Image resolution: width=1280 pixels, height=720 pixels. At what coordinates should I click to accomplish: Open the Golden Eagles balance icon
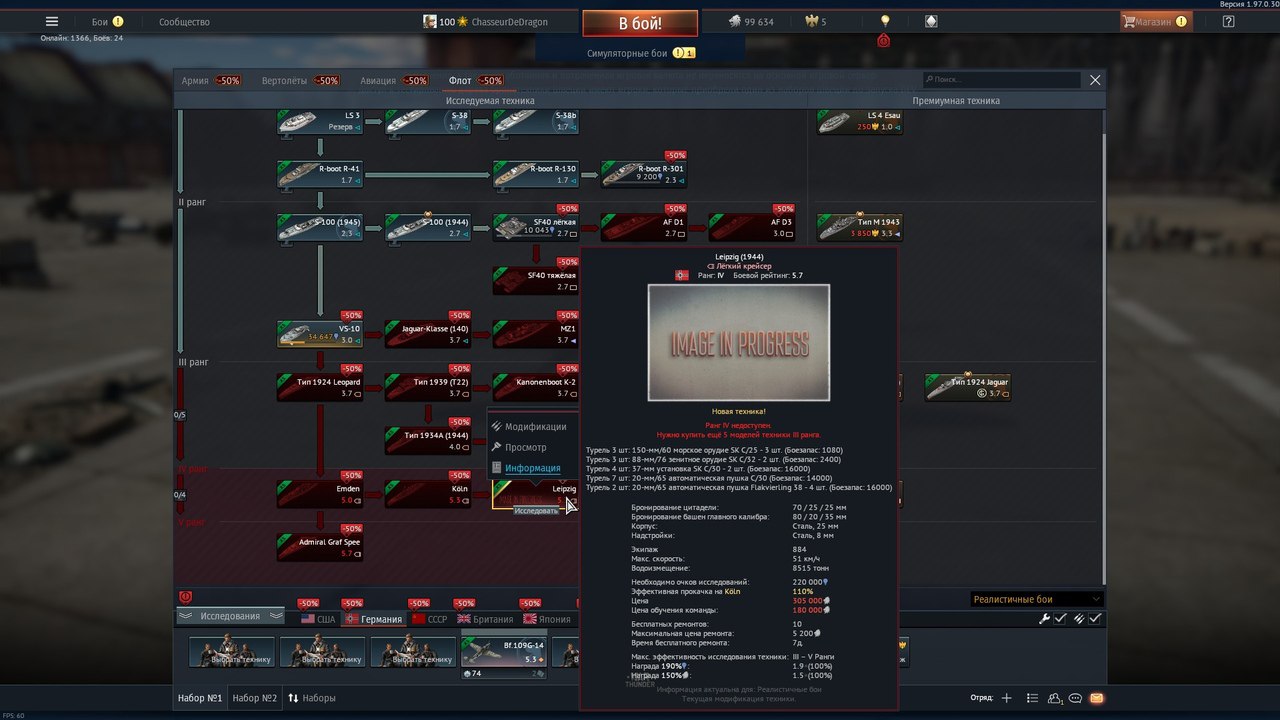(x=813, y=21)
